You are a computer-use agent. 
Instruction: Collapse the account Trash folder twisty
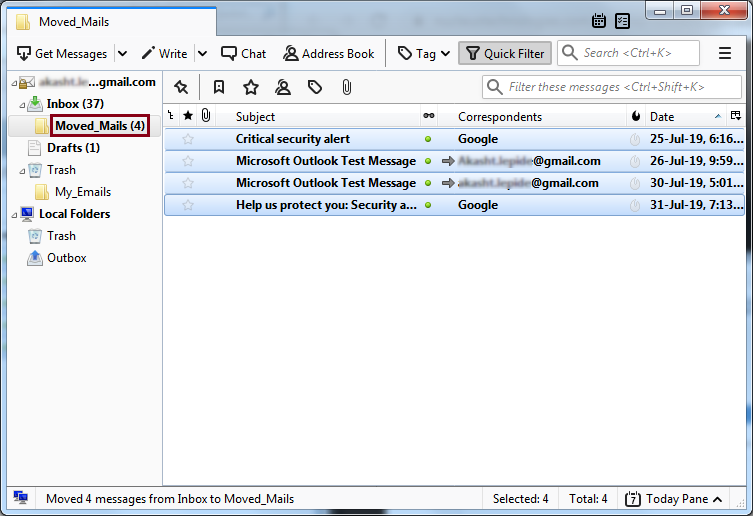coord(22,171)
